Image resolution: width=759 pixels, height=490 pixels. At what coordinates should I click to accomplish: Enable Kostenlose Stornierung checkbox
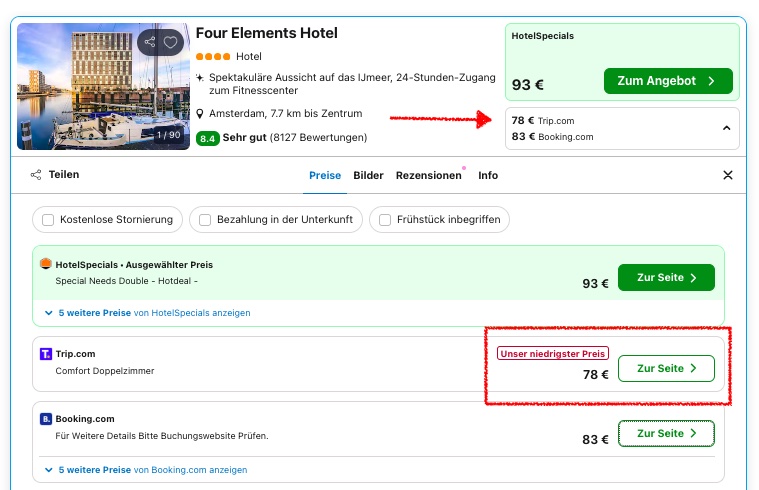[x=48, y=220]
